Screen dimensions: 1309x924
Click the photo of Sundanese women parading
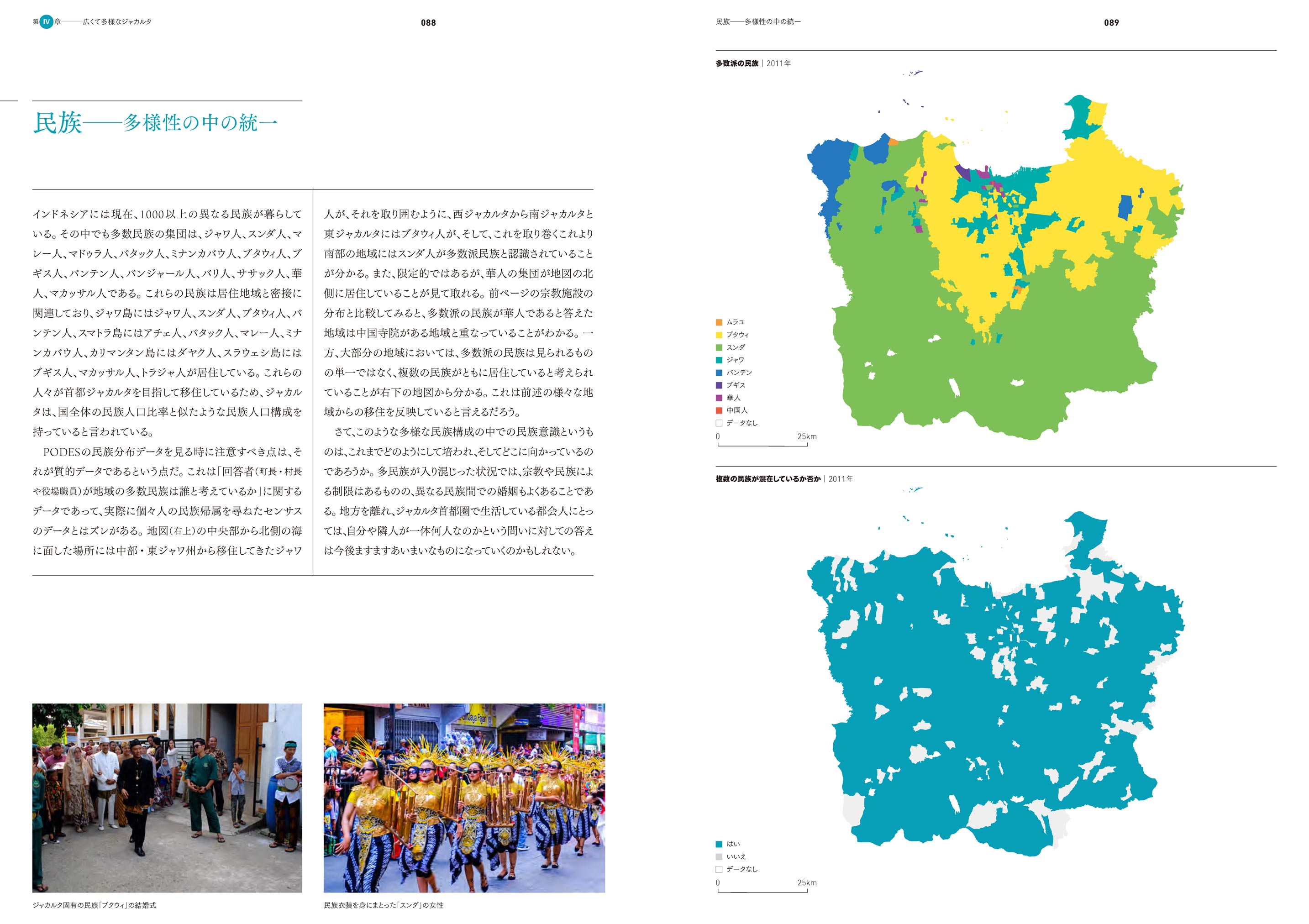coord(464,798)
